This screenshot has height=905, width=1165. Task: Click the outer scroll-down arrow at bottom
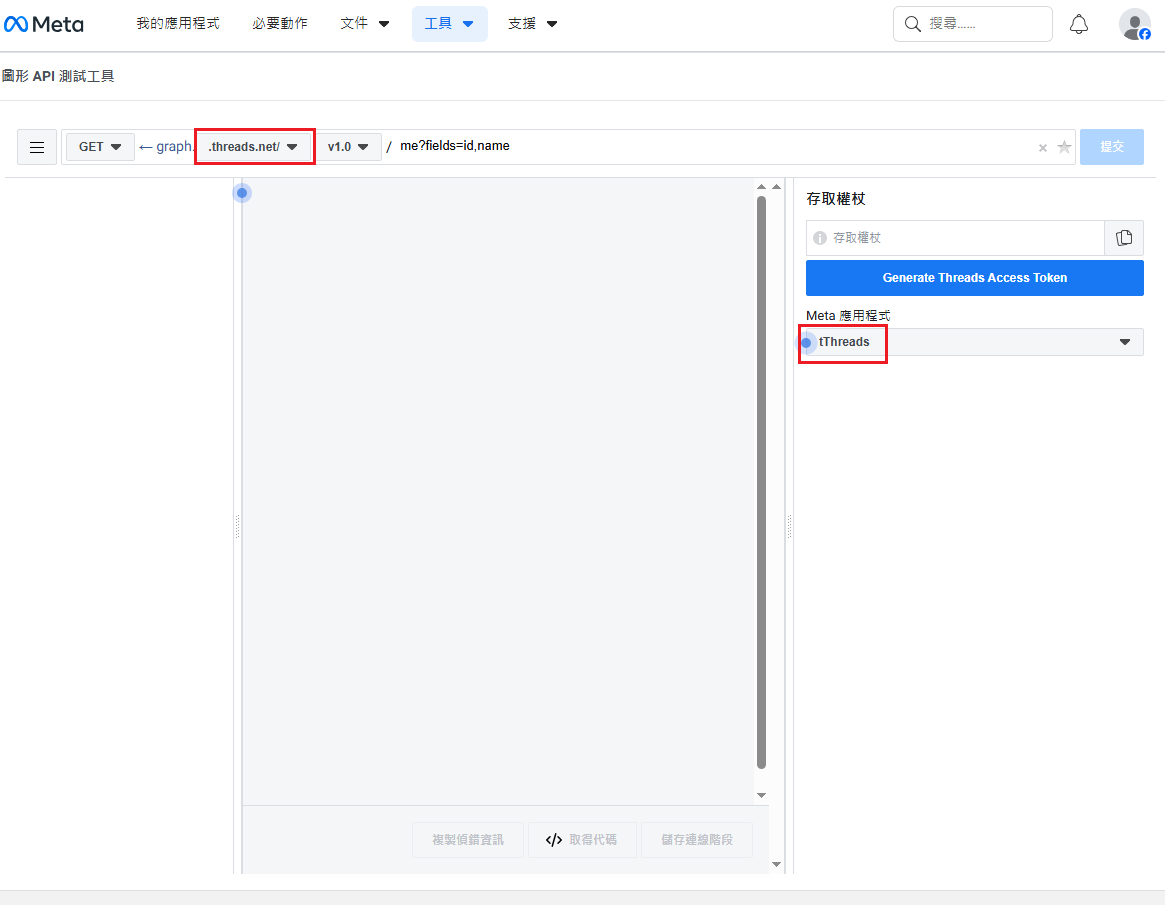(x=776, y=864)
